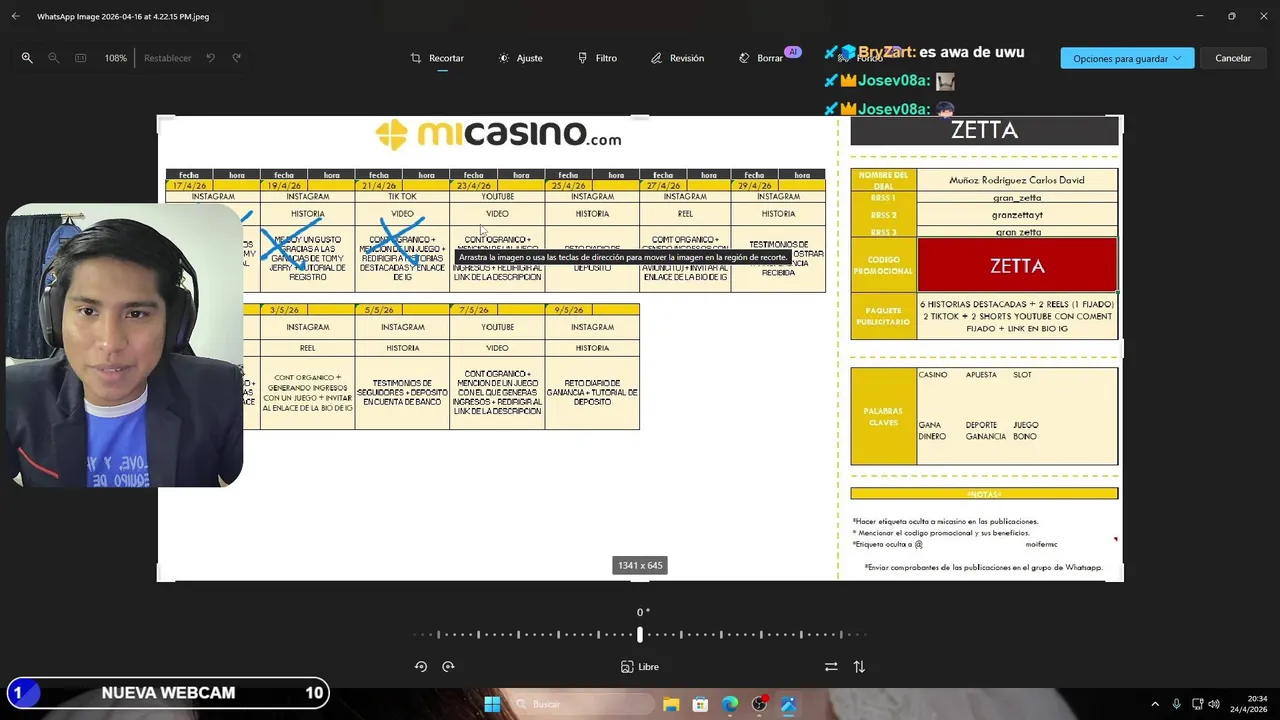Redo the edit with the redo arrow

(x=237, y=58)
